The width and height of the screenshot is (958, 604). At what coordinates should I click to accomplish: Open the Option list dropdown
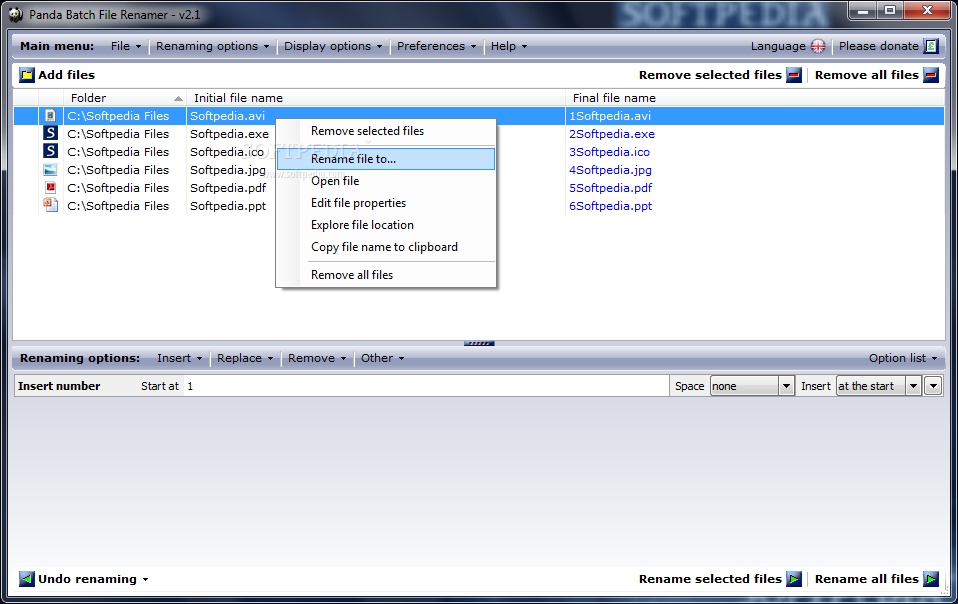click(x=903, y=358)
